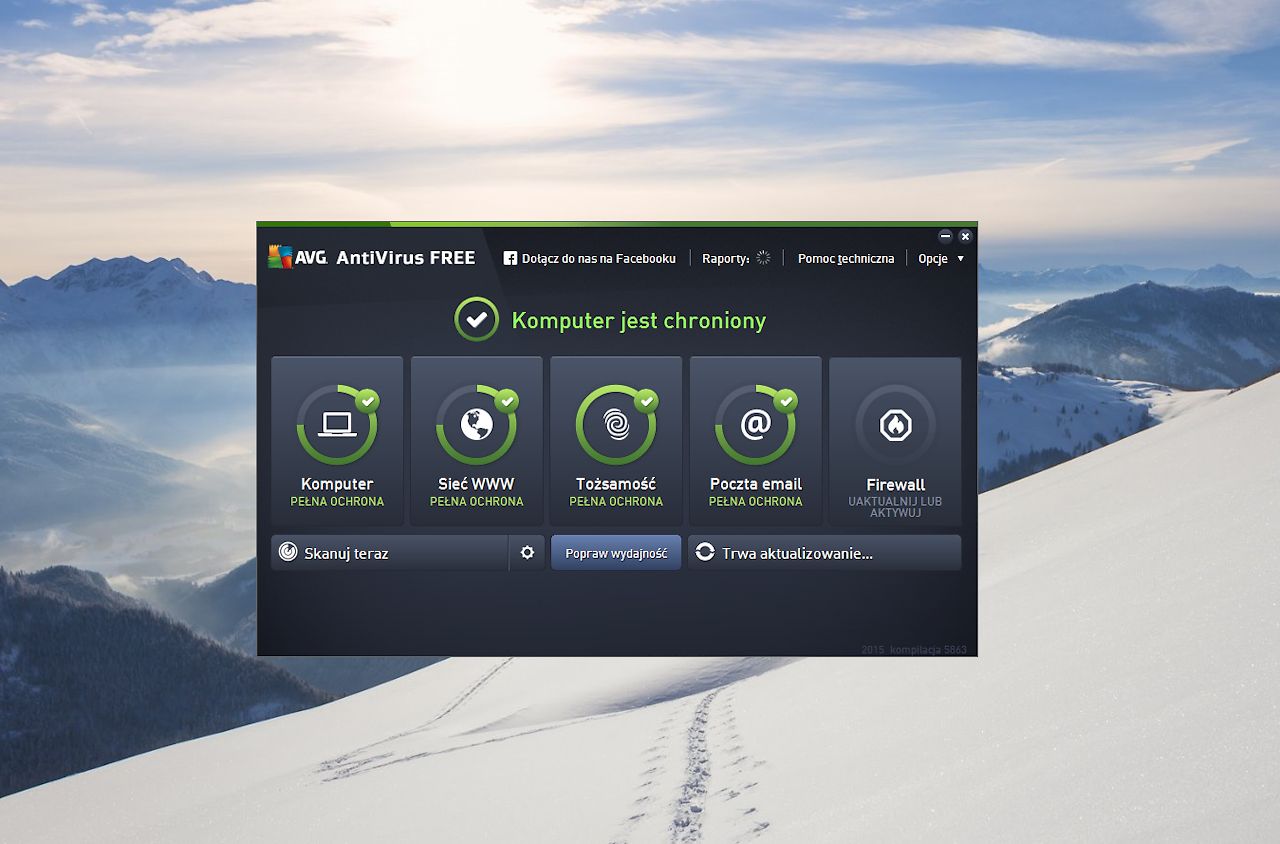This screenshot has height=844, width=1280.
Task: Click the Komputer jest chroniony status checkmark
Action: click(x=476, y=320)
